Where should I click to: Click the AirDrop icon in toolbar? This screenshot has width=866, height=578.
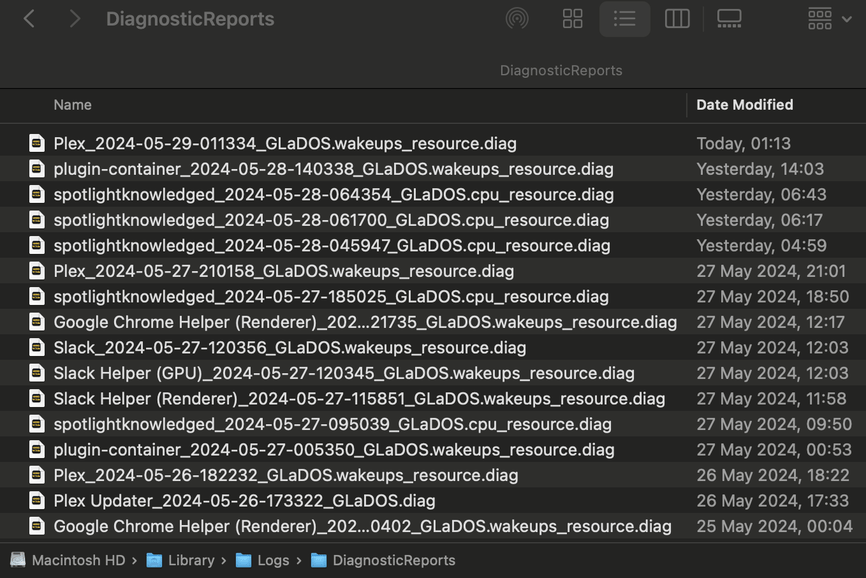click(x=517, y=19)
